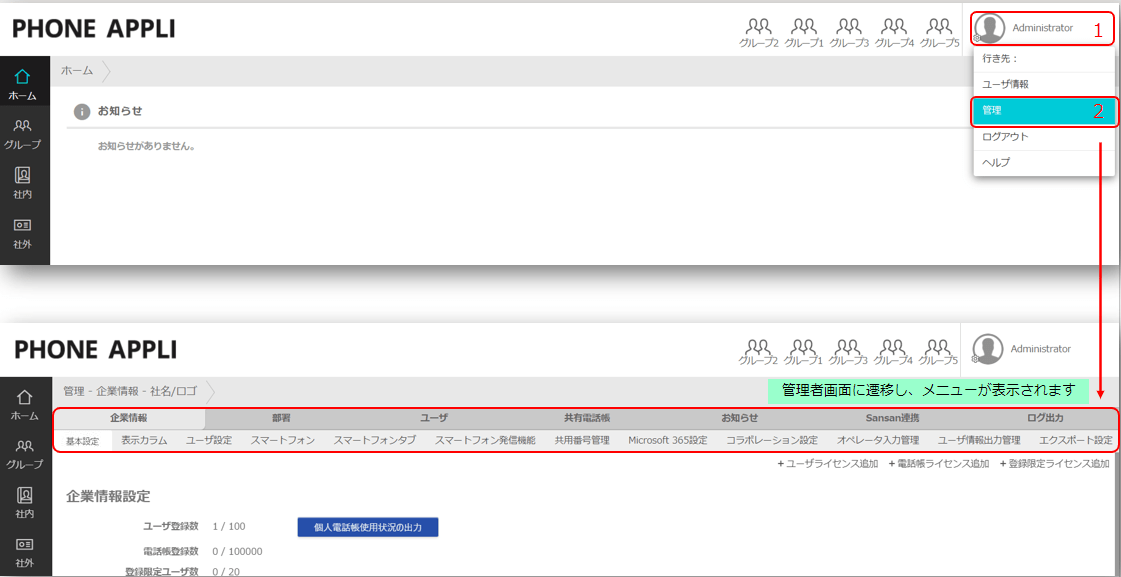Open グループ2 icon in the top header
Screen dimensions: 1121x577
point(759,33)
